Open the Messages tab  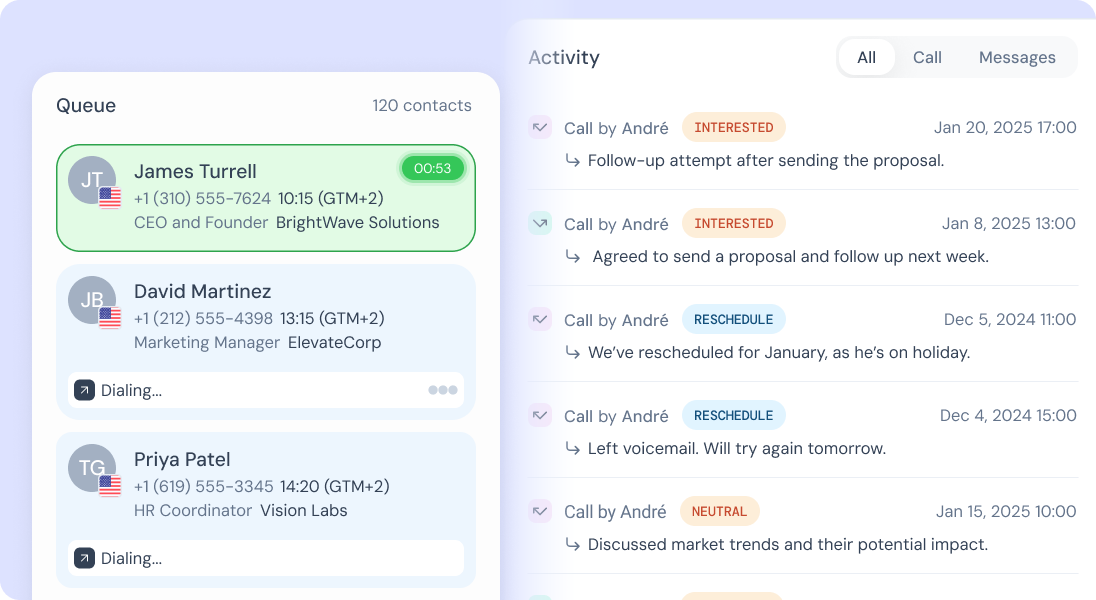point(1017,57)
